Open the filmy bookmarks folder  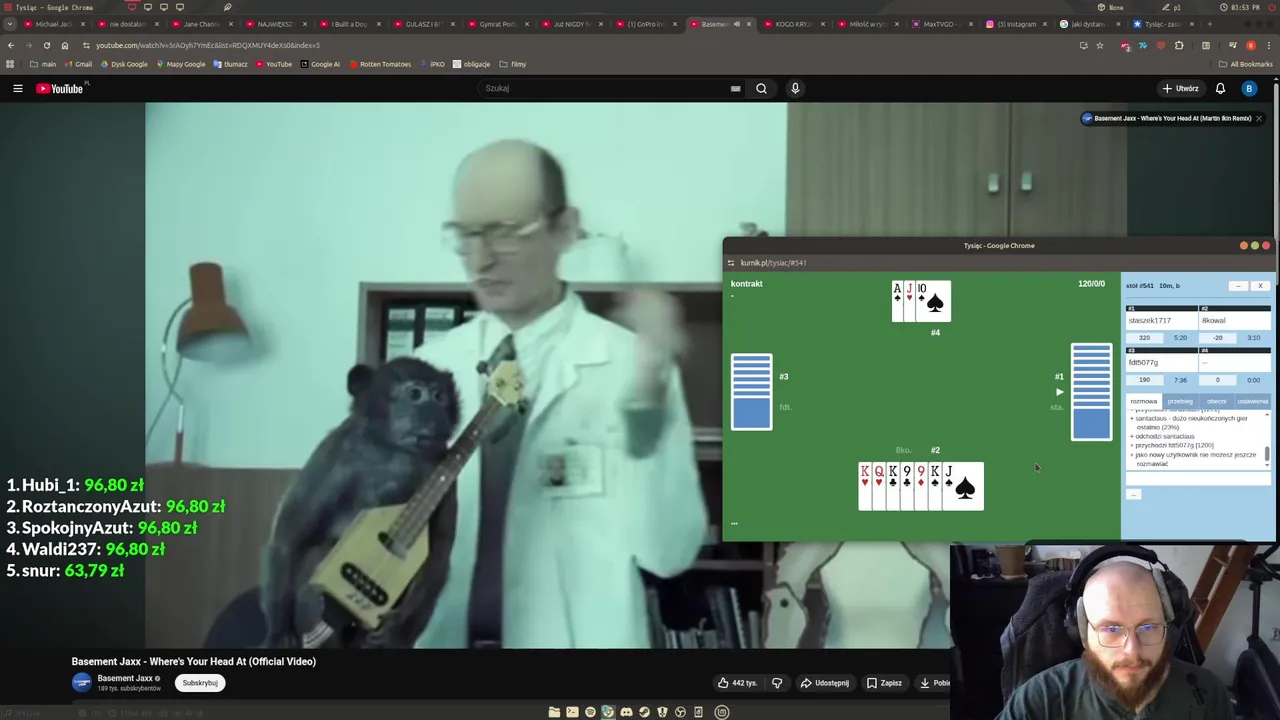point(513,64)
